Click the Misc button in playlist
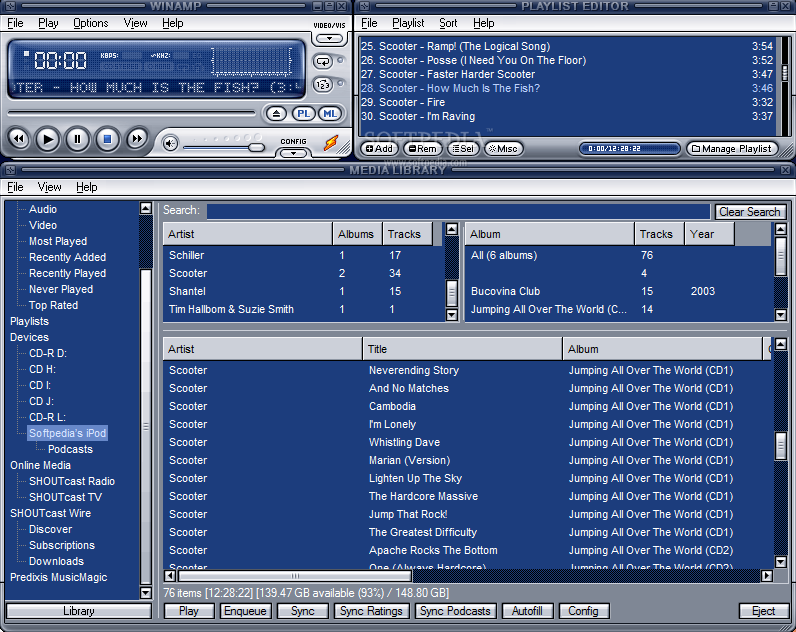The height and width of the screenshot is (632, 796). [503, 149]
